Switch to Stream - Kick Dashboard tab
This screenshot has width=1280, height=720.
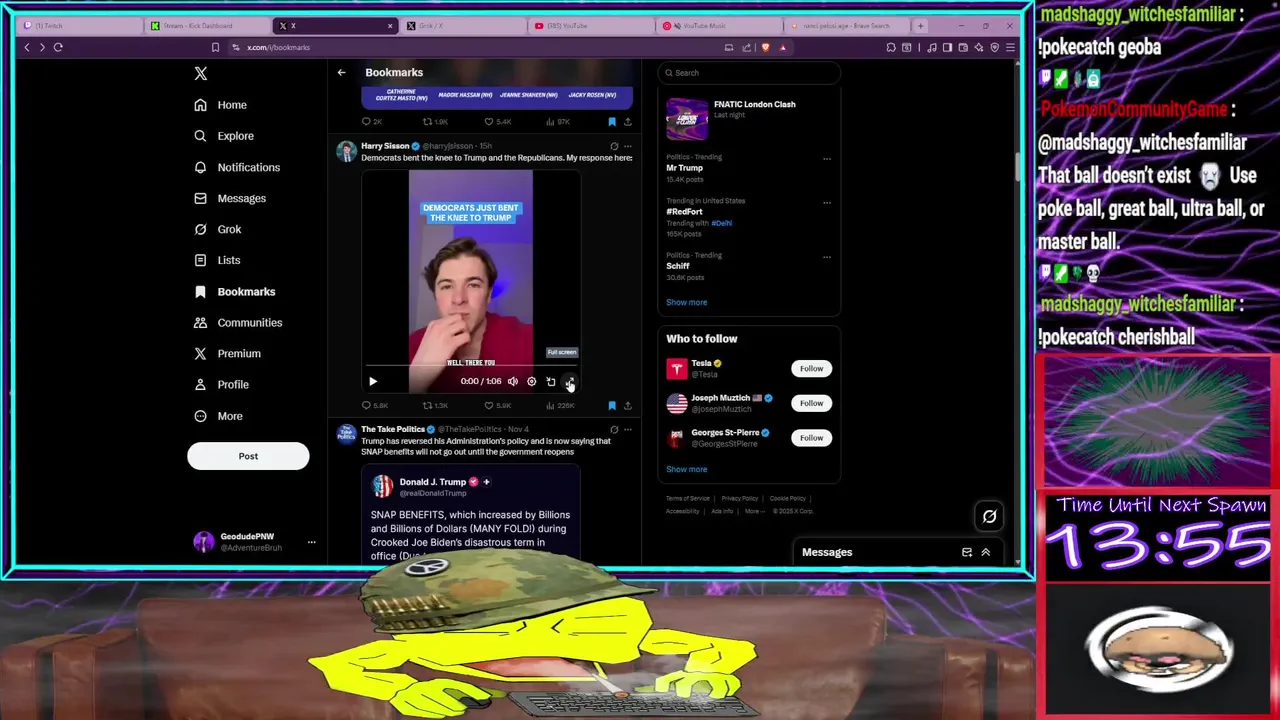click(x=208, y=25)
